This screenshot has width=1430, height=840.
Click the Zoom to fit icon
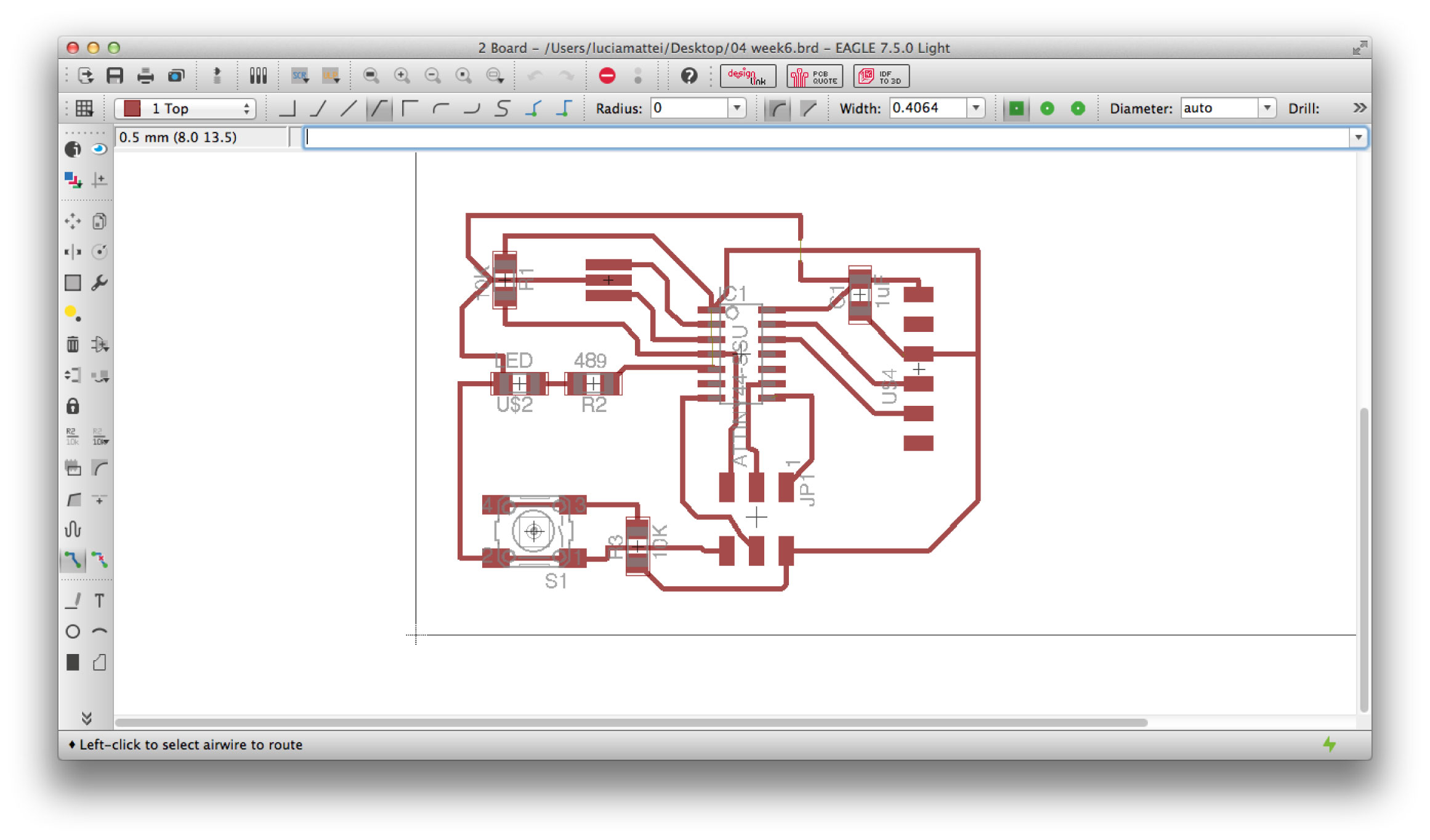[371, 76]
